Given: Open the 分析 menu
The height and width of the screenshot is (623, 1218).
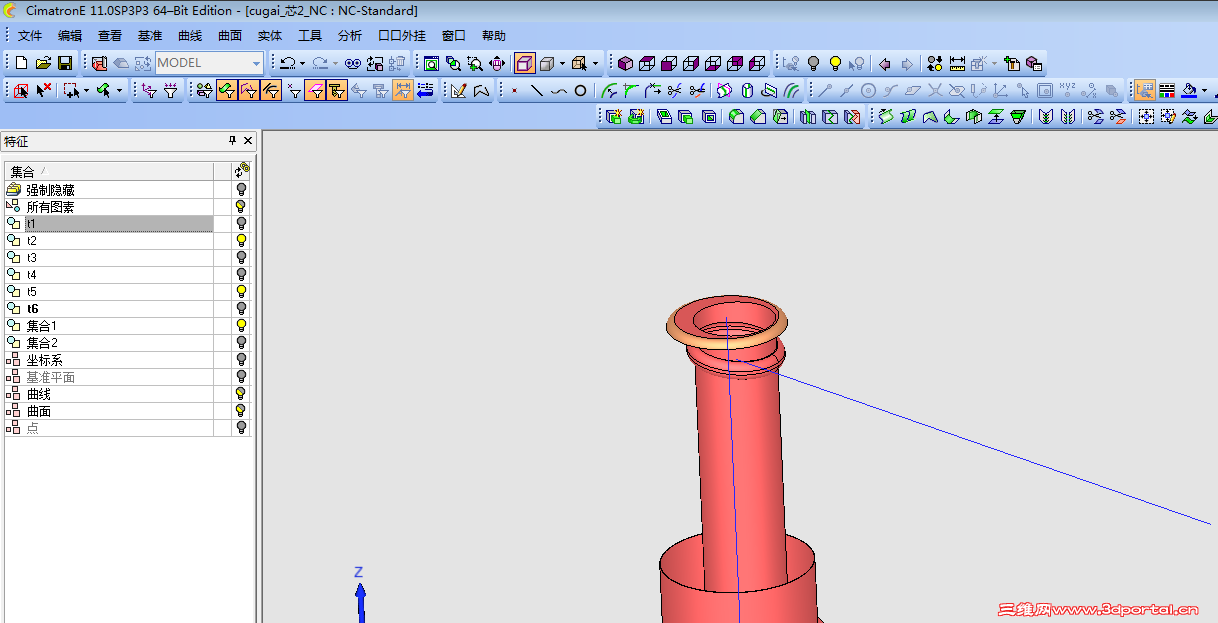Looking at the screenshot, I should pyautogui.click(x=350, y=36).
